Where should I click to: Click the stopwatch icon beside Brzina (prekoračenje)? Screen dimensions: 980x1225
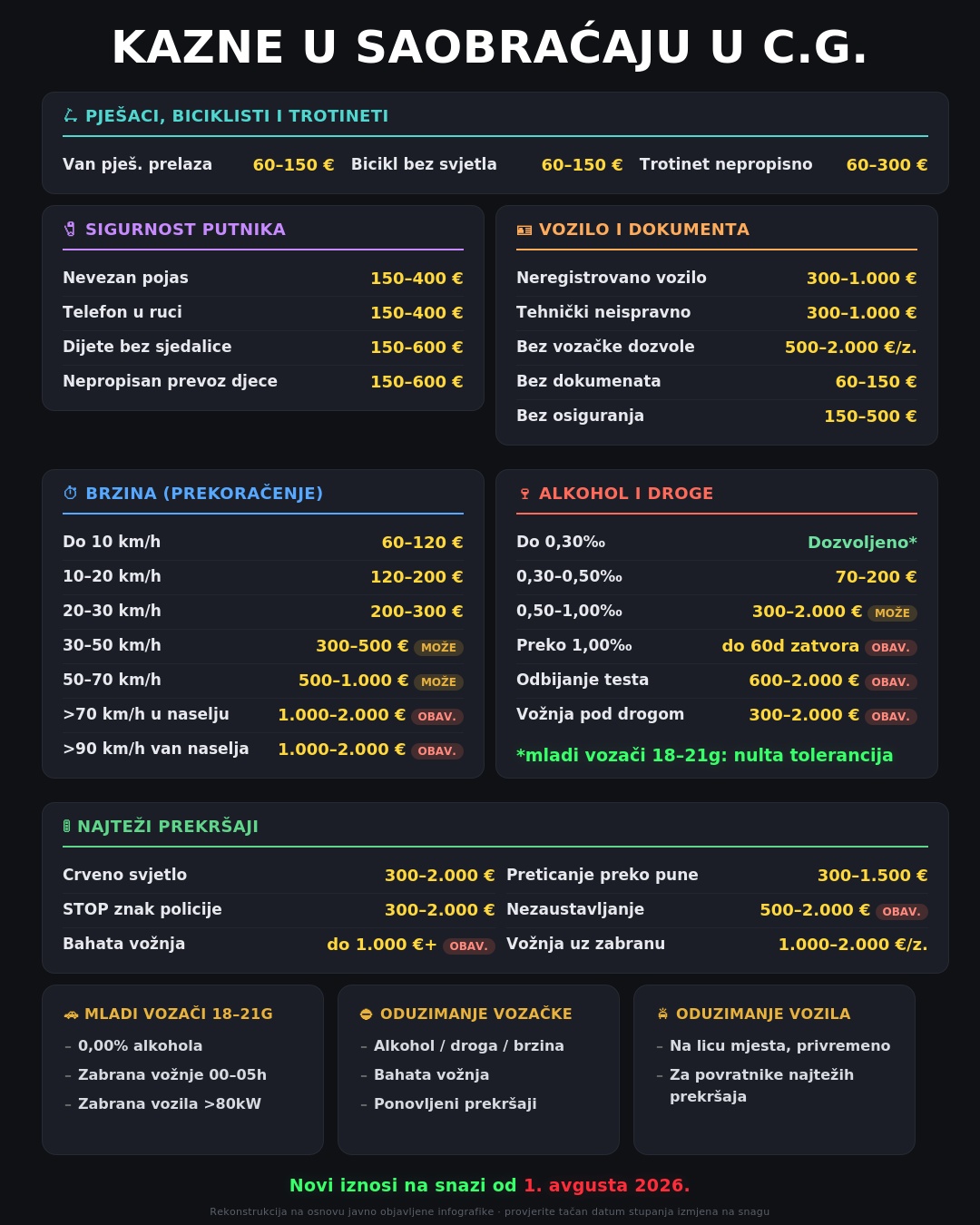coord(70,494)
